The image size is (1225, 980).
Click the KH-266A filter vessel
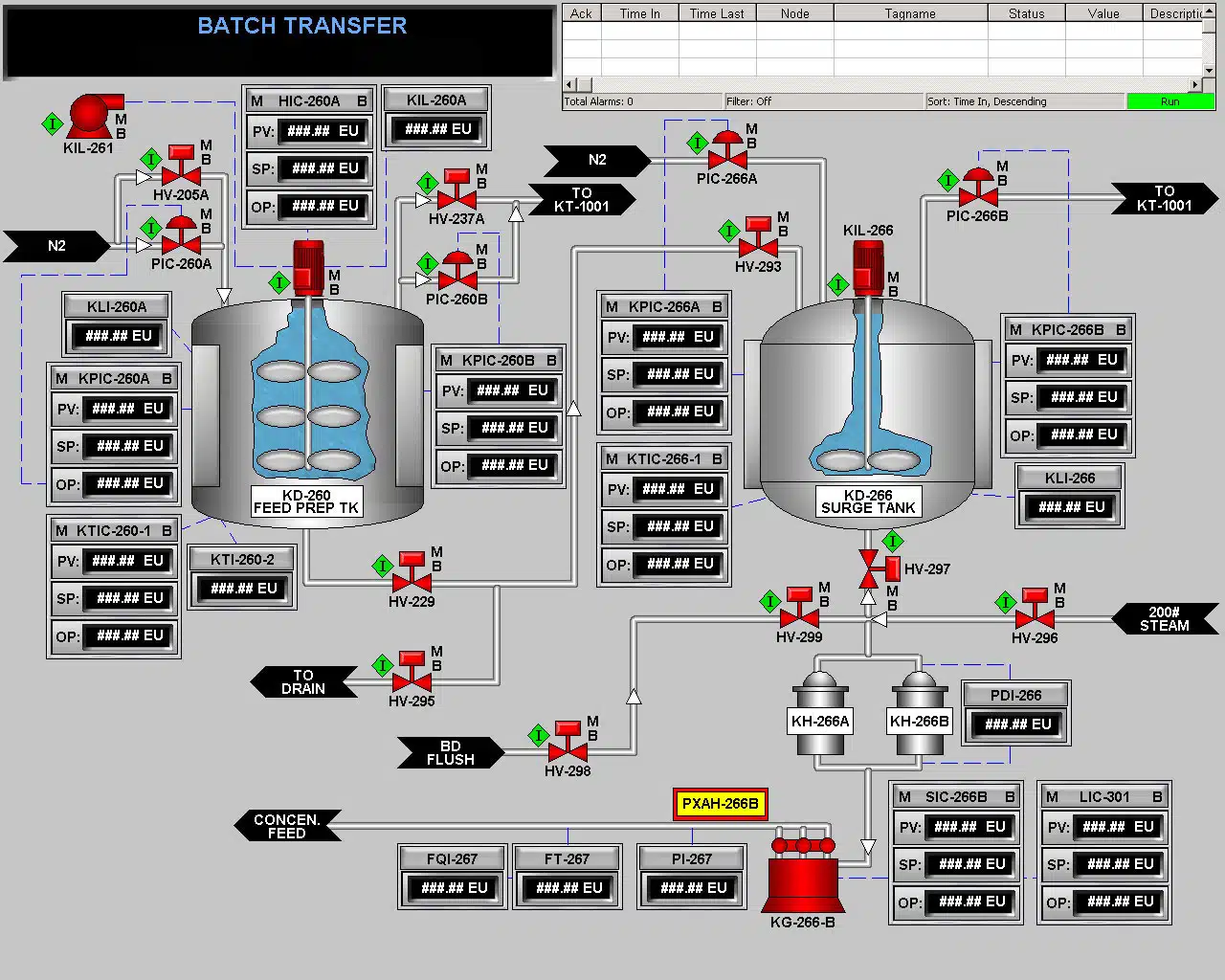[820, 713]
